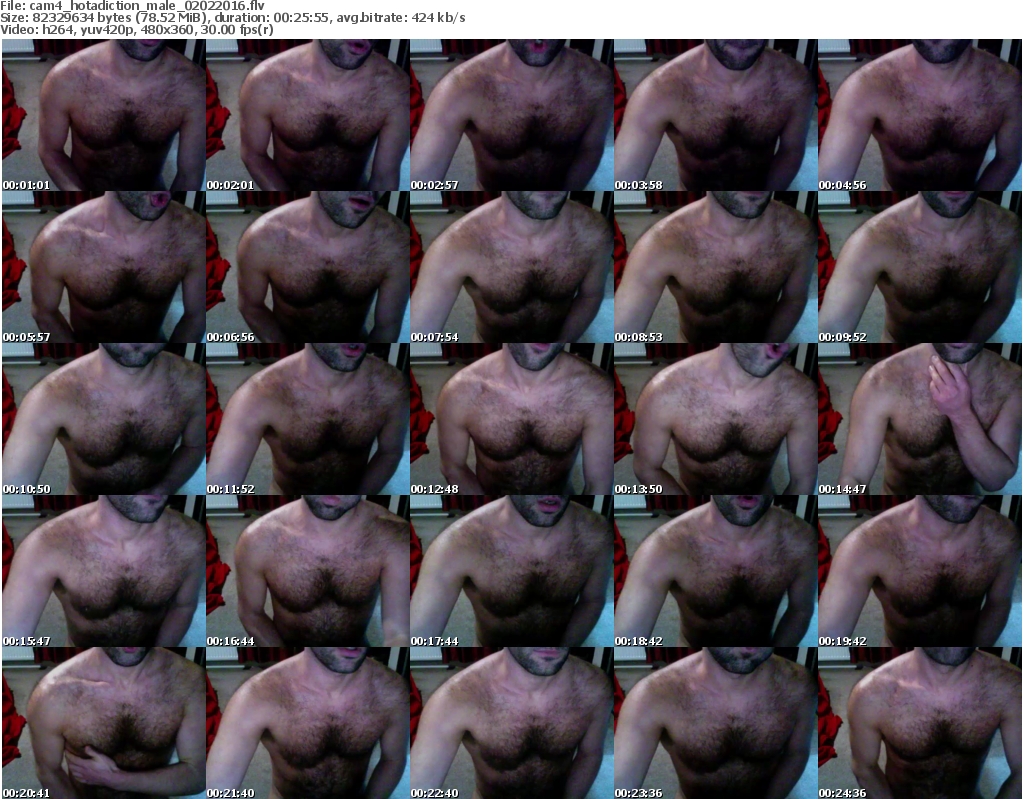Click the 'File: cam4_hotadiction_male_02022016.flv' header line

pyautogui.click(x=133, y=6)
